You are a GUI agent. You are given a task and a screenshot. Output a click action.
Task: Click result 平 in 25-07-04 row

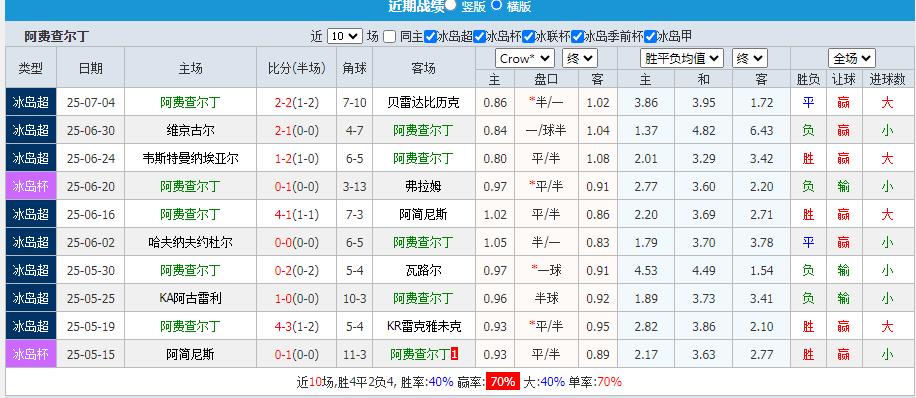coord(808,103)
